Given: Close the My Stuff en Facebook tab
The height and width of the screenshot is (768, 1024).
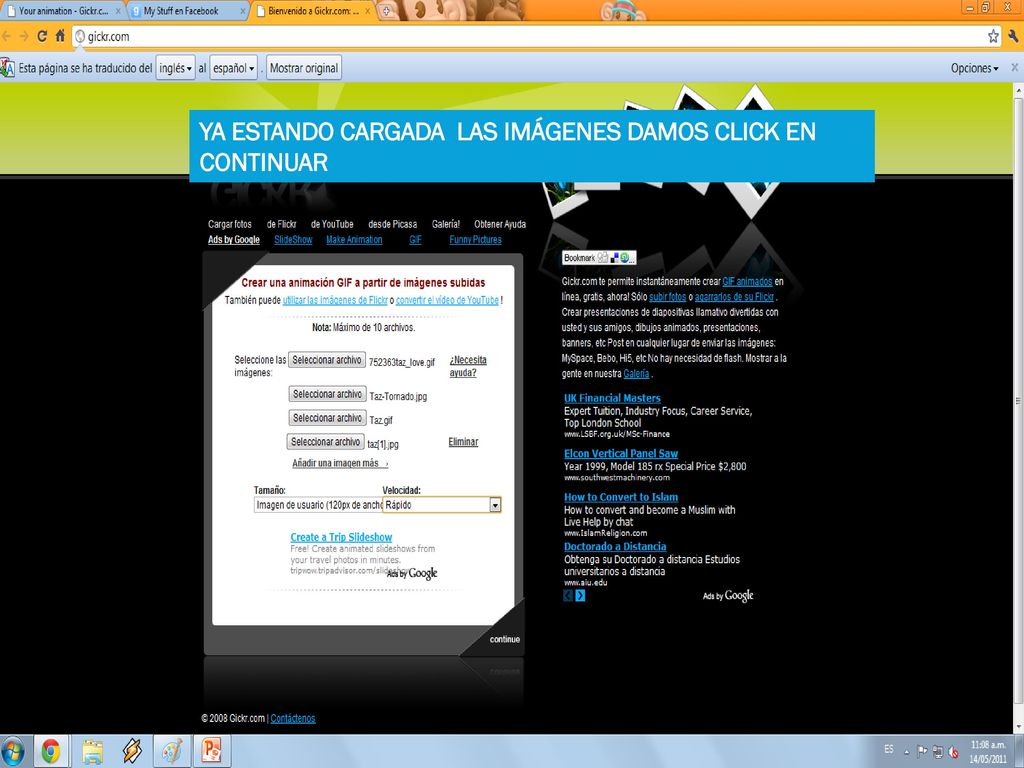Looking at the screenshot, I should (243, 11).
